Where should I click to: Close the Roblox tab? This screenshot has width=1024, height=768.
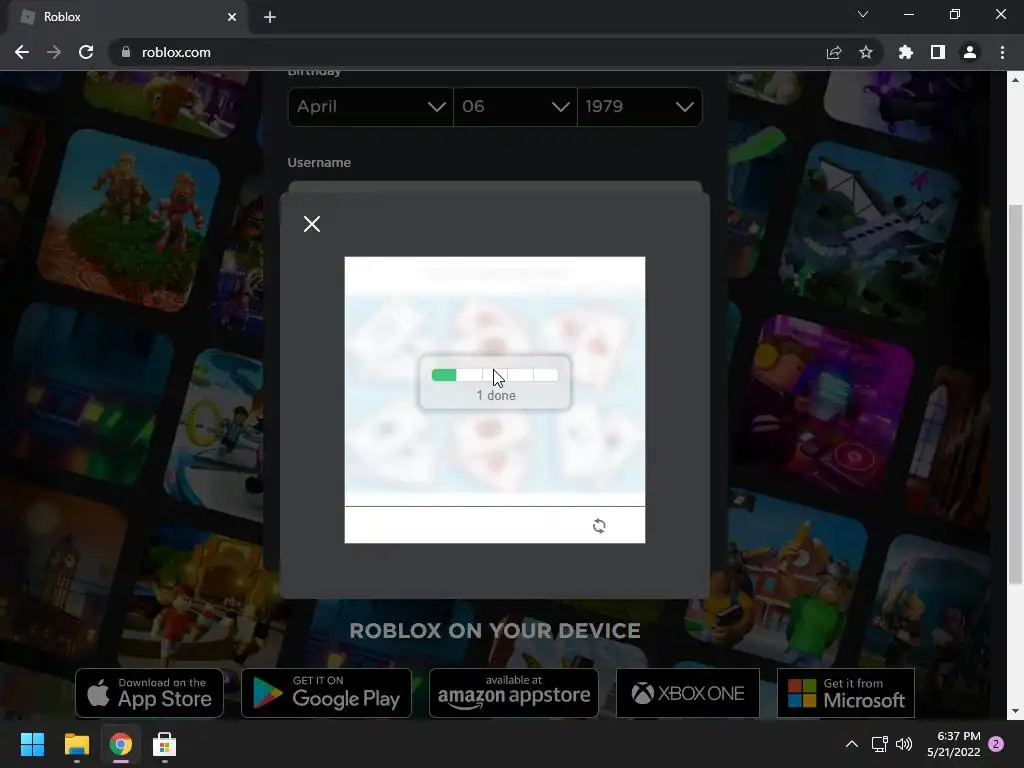pos(232,17)
